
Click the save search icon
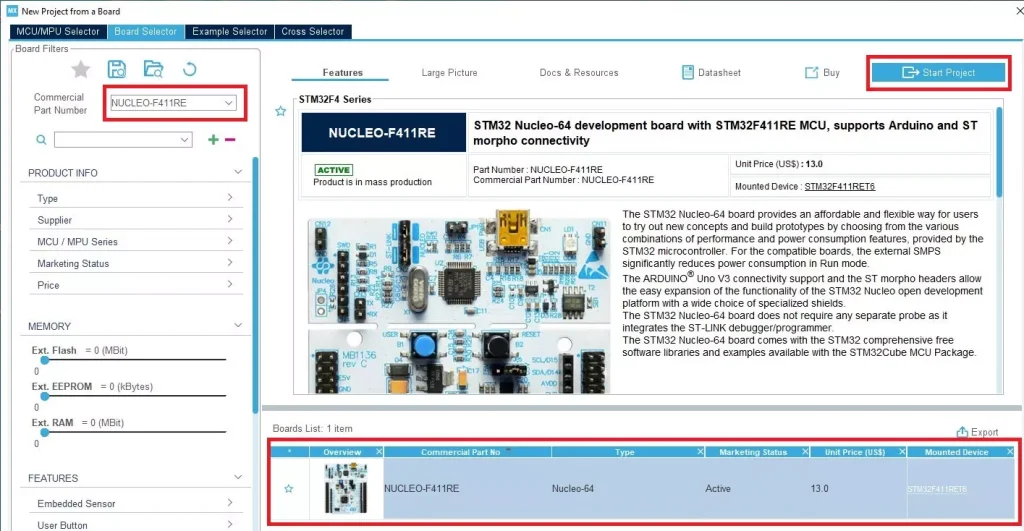click(x=117, y=69)
